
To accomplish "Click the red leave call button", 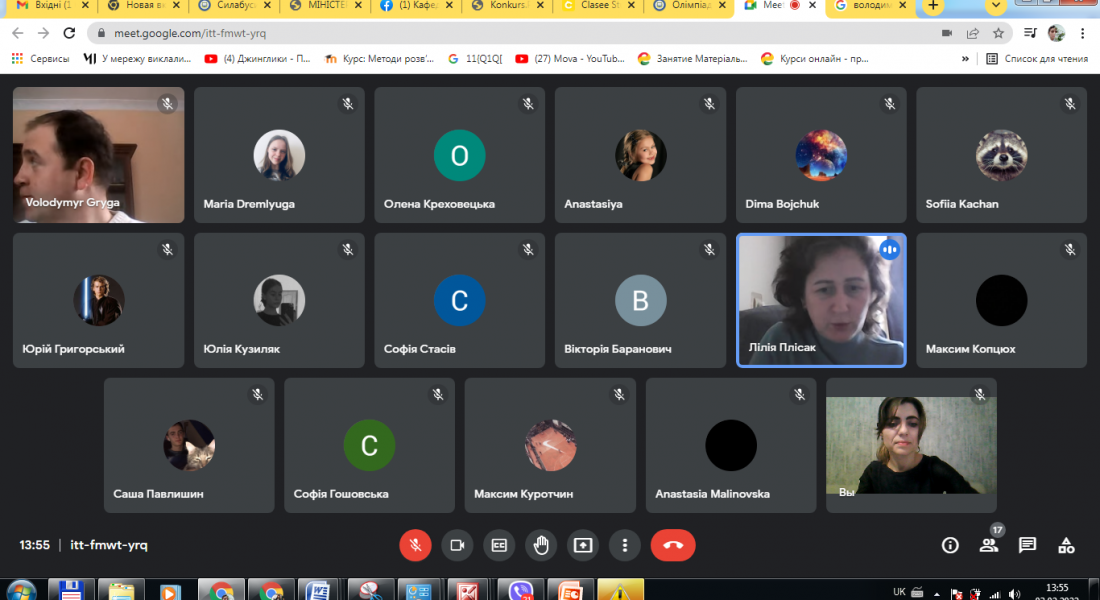I will tap(672, 545).
